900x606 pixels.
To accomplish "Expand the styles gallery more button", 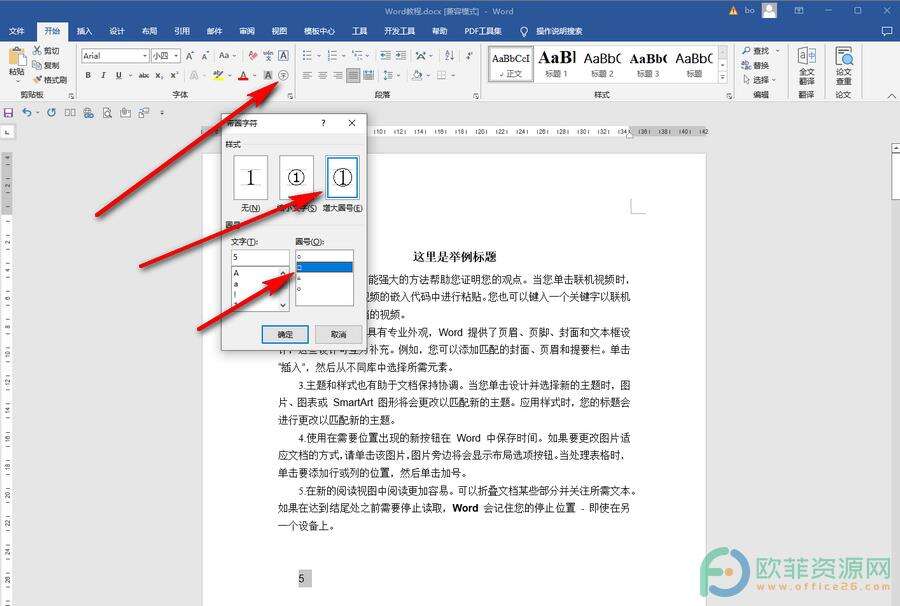I will coord(723,78).
